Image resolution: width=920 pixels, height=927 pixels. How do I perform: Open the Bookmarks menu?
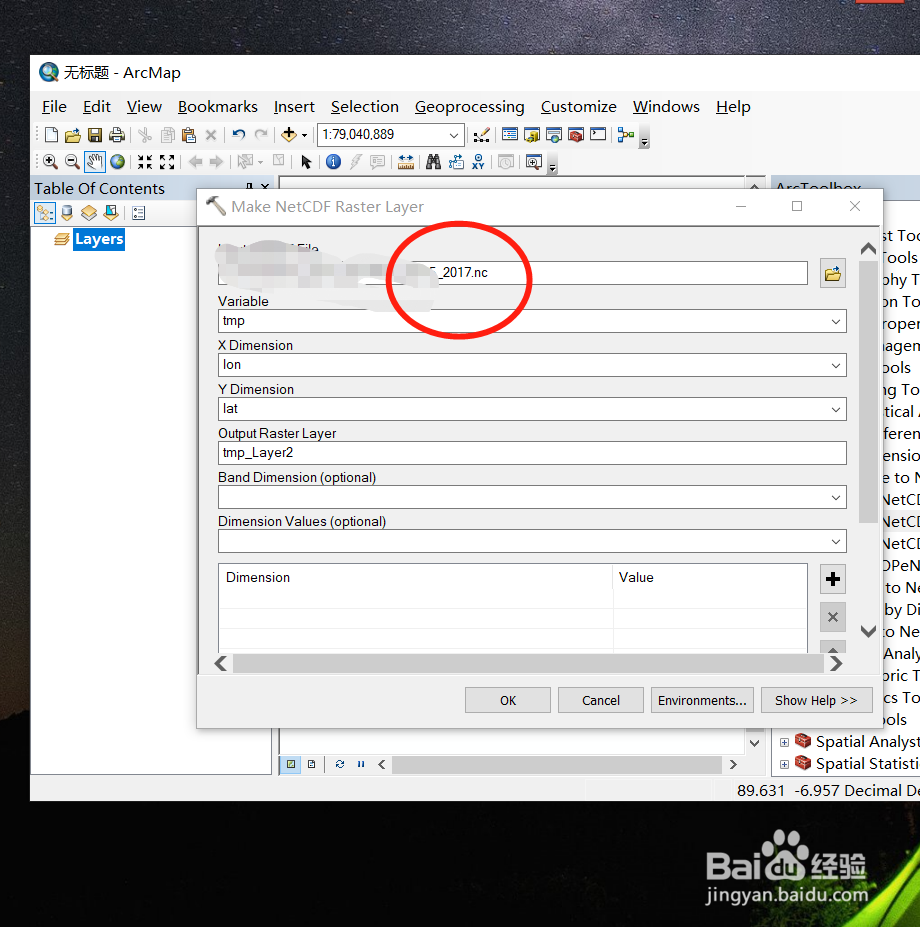click(x=218, y=107)
